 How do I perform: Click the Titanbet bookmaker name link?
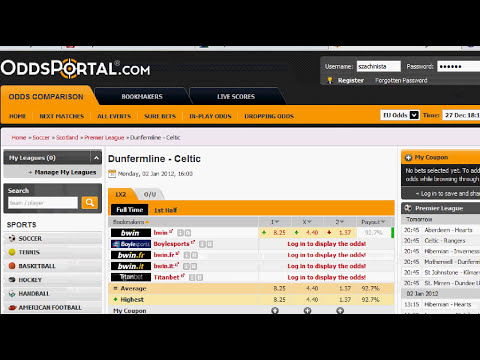166,277
